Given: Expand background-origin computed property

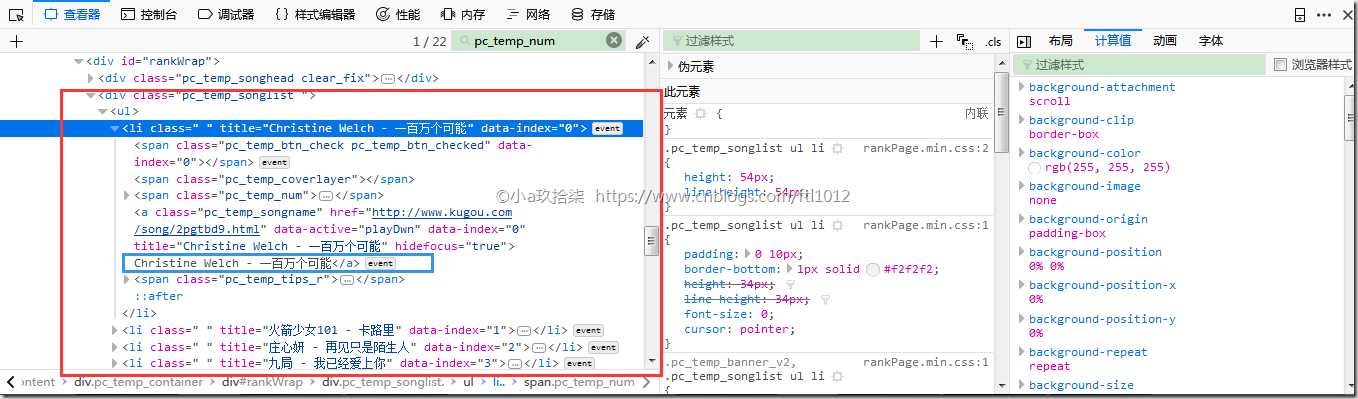Looking at the screenshot, I should tap(1021, 219).
